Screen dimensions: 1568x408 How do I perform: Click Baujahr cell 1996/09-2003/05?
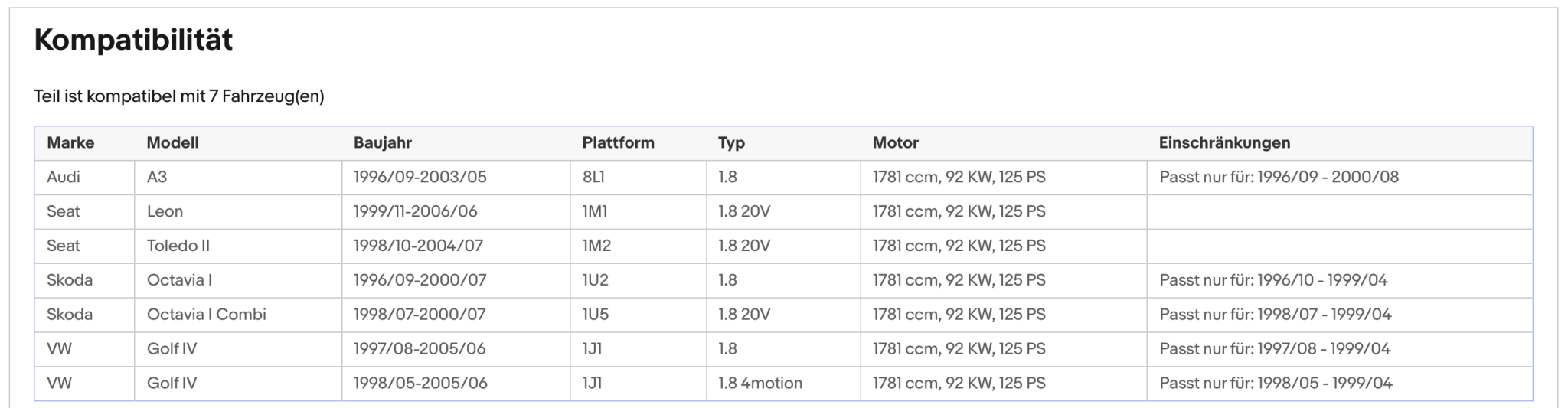click(x=456, y=178)
